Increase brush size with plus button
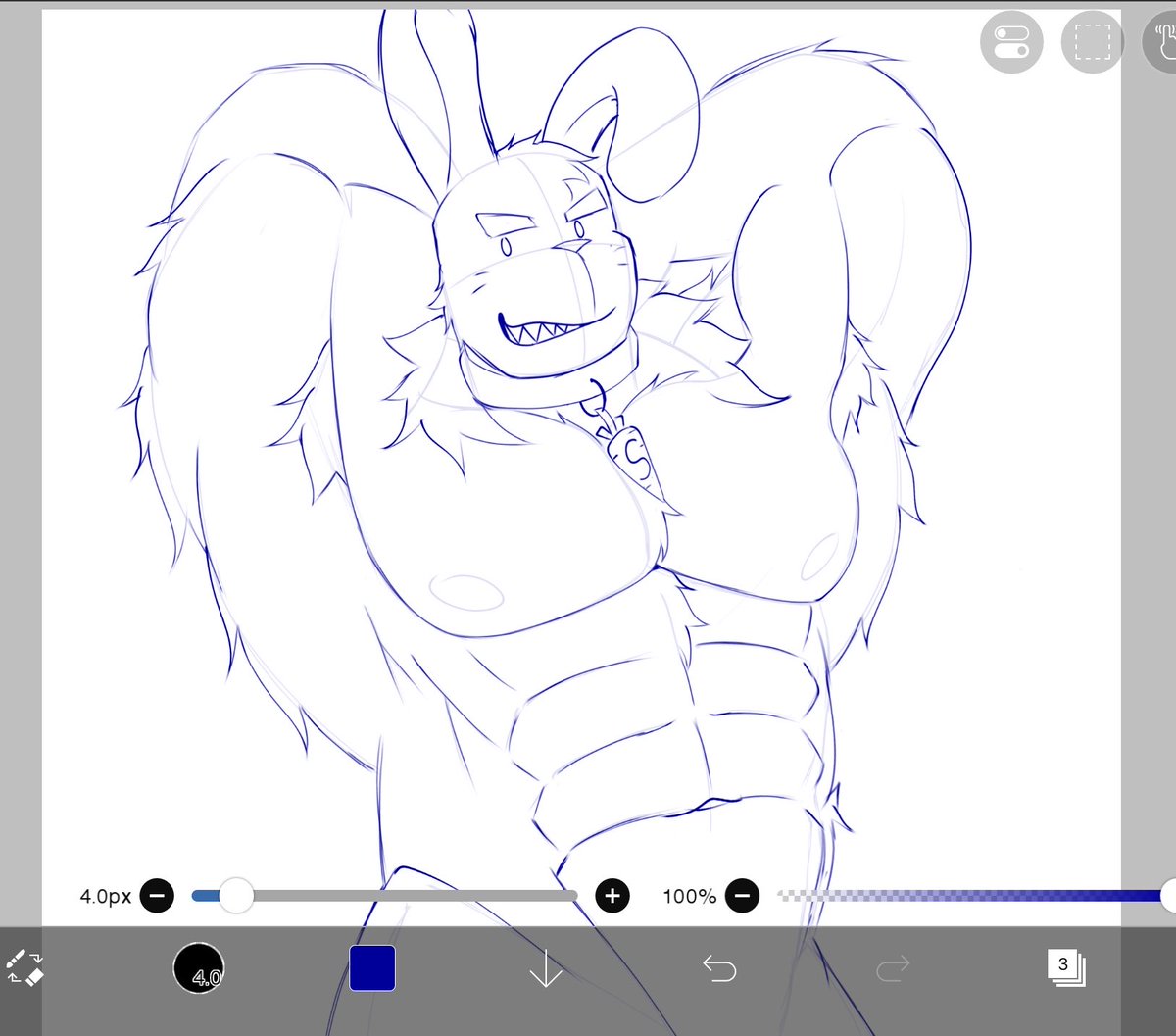 click(612, 895)
